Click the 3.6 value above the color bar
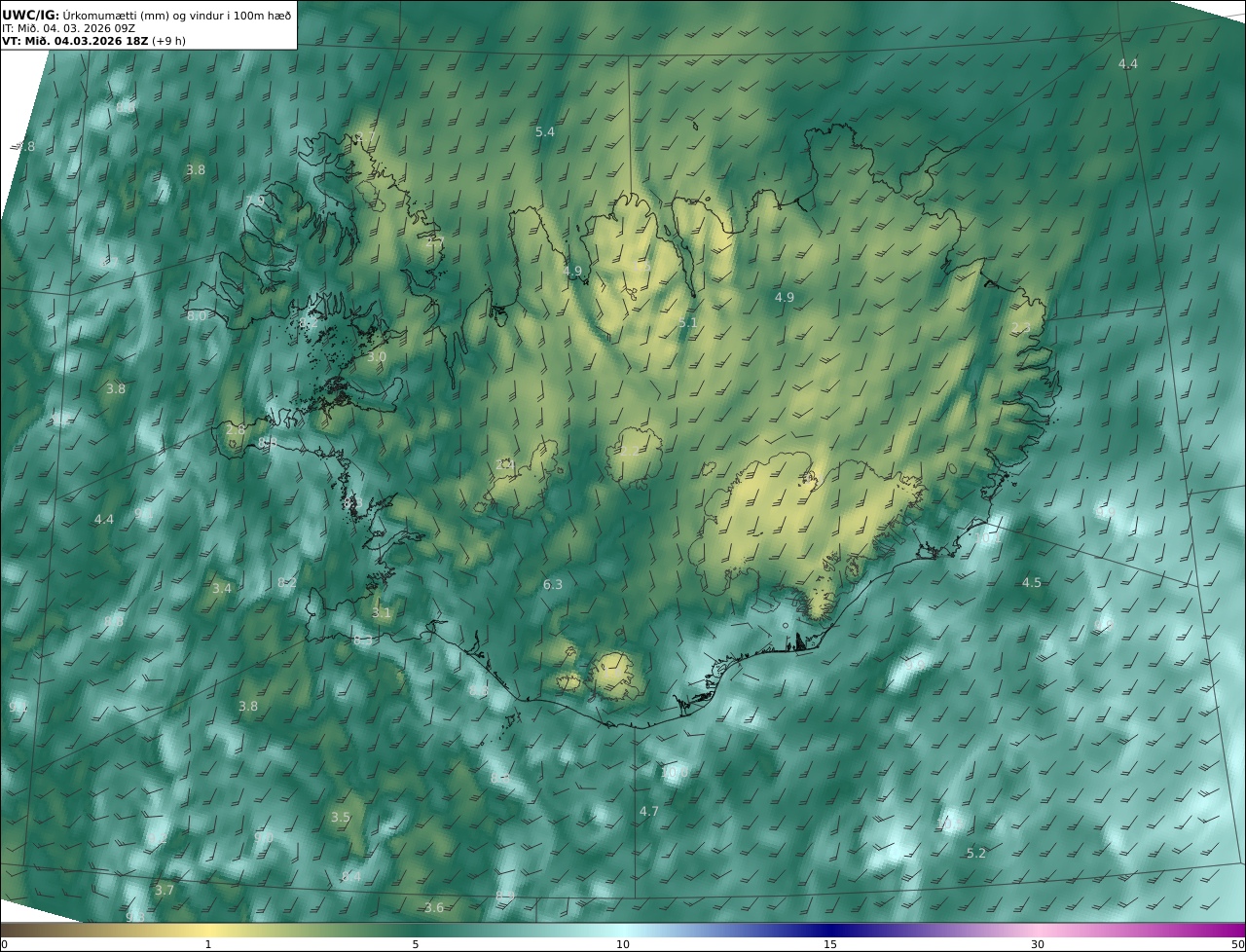This screenshot has height=952, width=1246. tap(434, 908)
